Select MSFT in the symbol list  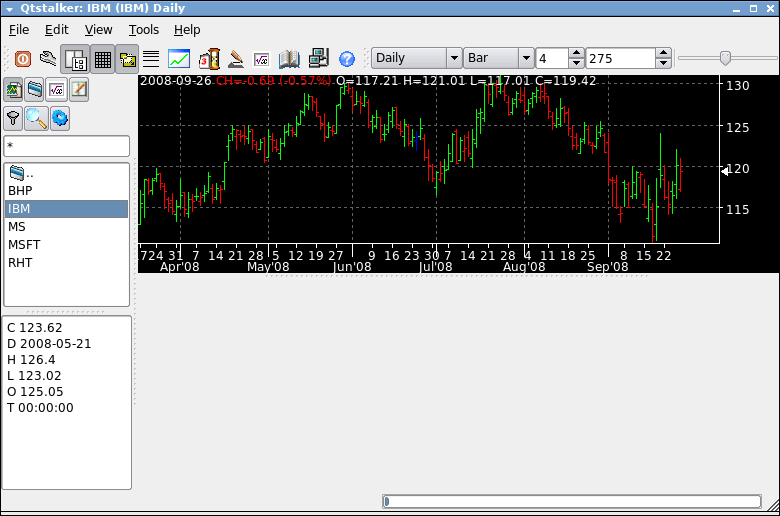[67, 245]
